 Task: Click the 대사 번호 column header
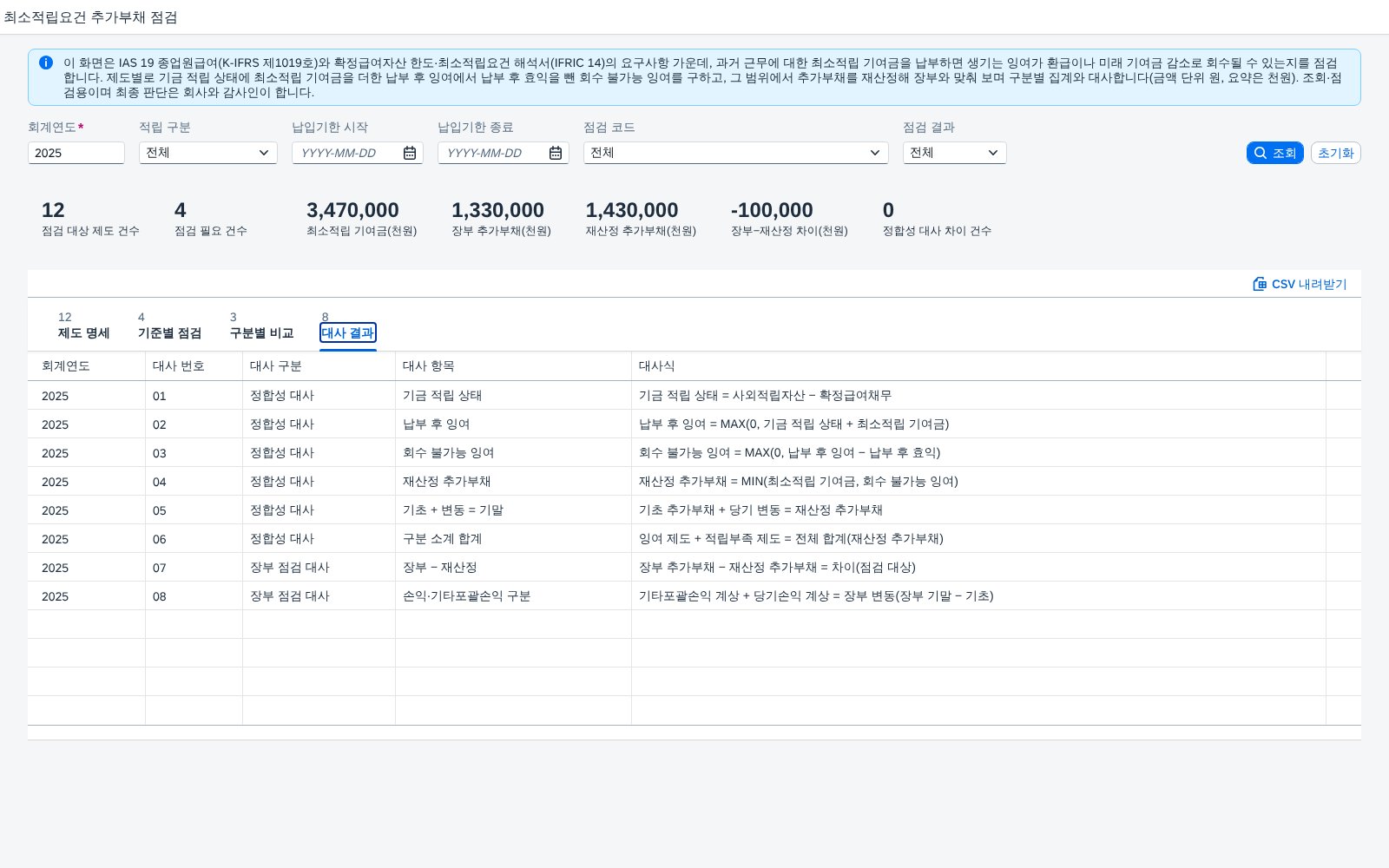tap(194, 366)
